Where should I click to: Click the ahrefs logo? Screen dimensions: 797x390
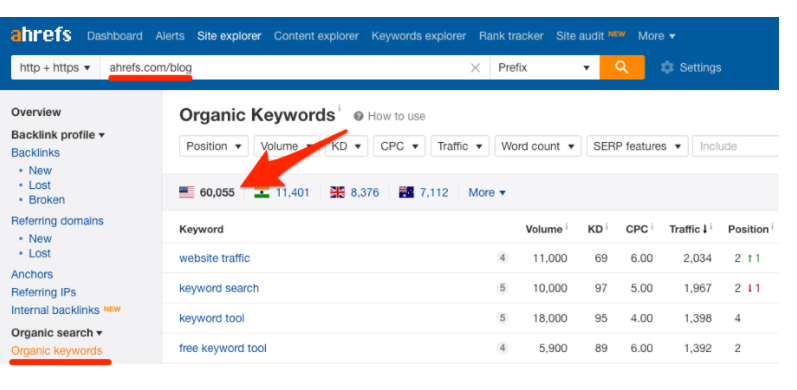pos(41,36)
